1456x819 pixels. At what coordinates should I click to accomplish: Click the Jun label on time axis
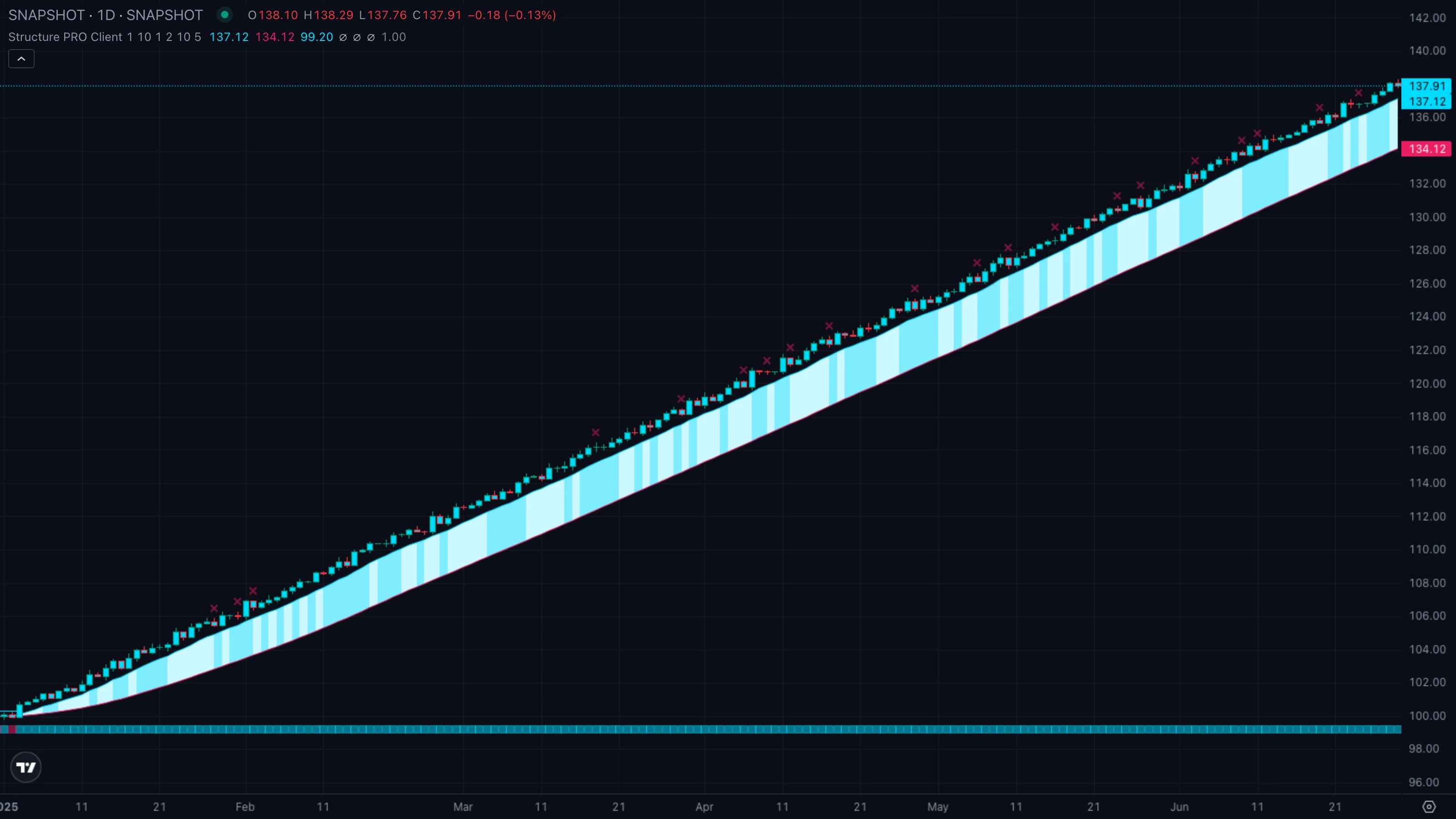click(x=1179, y=807)
